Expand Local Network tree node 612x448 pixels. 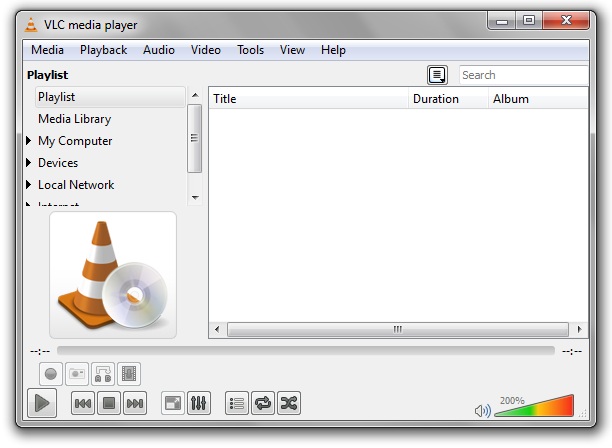[28, 184]
